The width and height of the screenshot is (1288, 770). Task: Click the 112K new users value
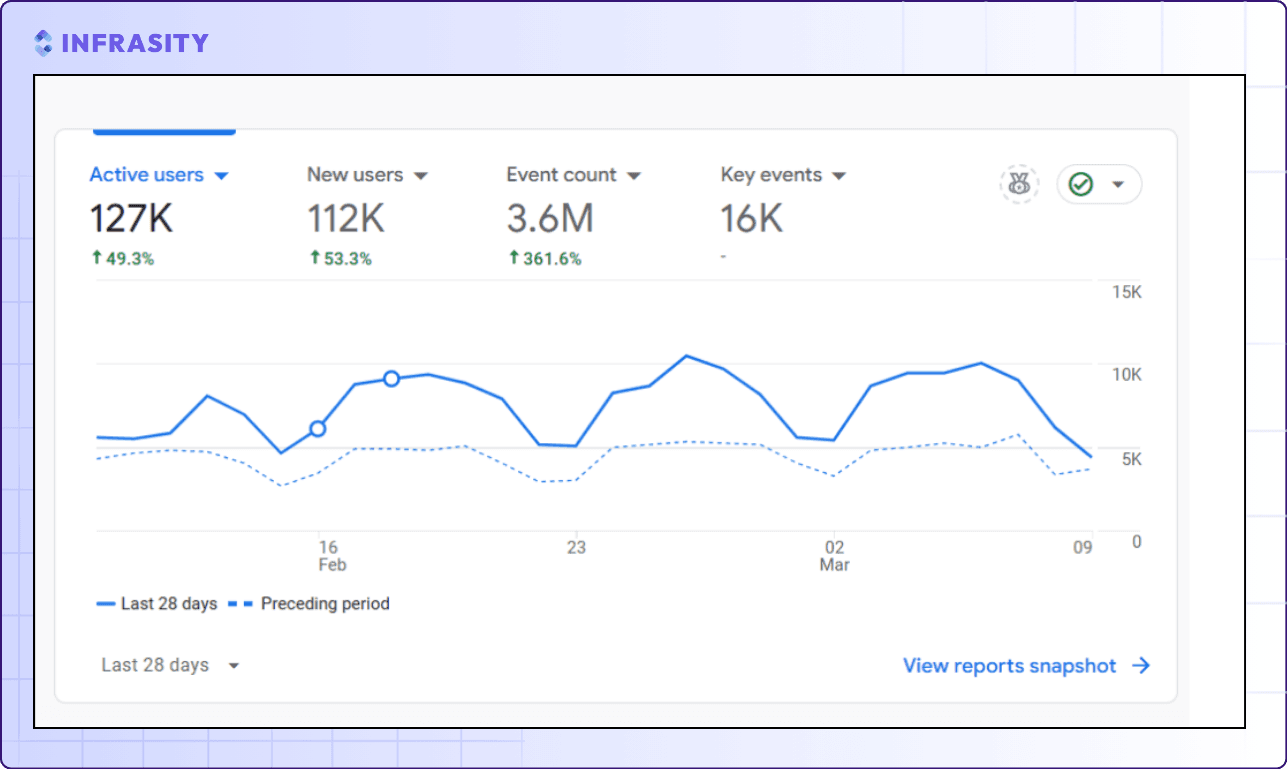345,218
